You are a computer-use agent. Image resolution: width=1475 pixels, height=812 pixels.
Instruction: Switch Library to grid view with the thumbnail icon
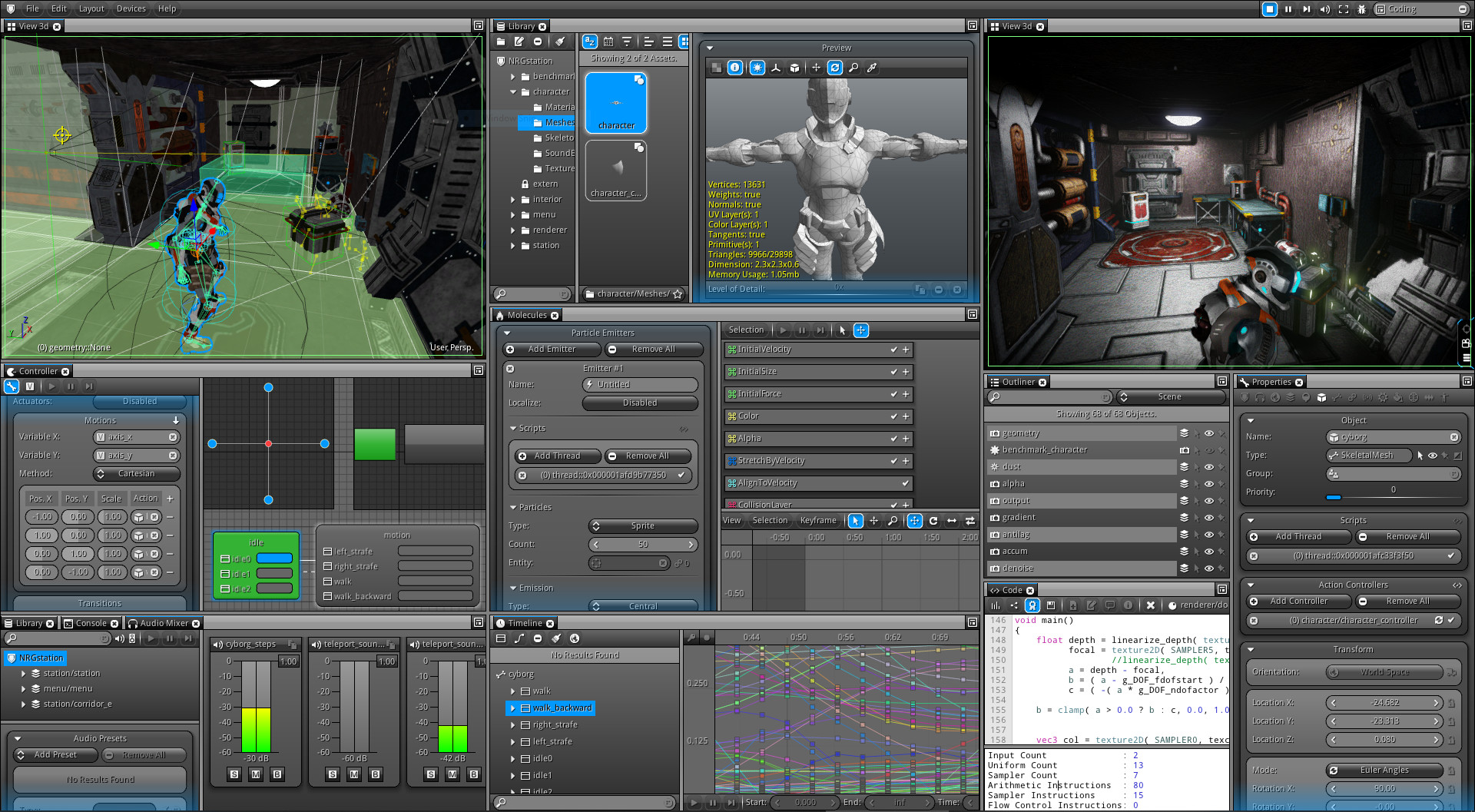pos(686,42)
